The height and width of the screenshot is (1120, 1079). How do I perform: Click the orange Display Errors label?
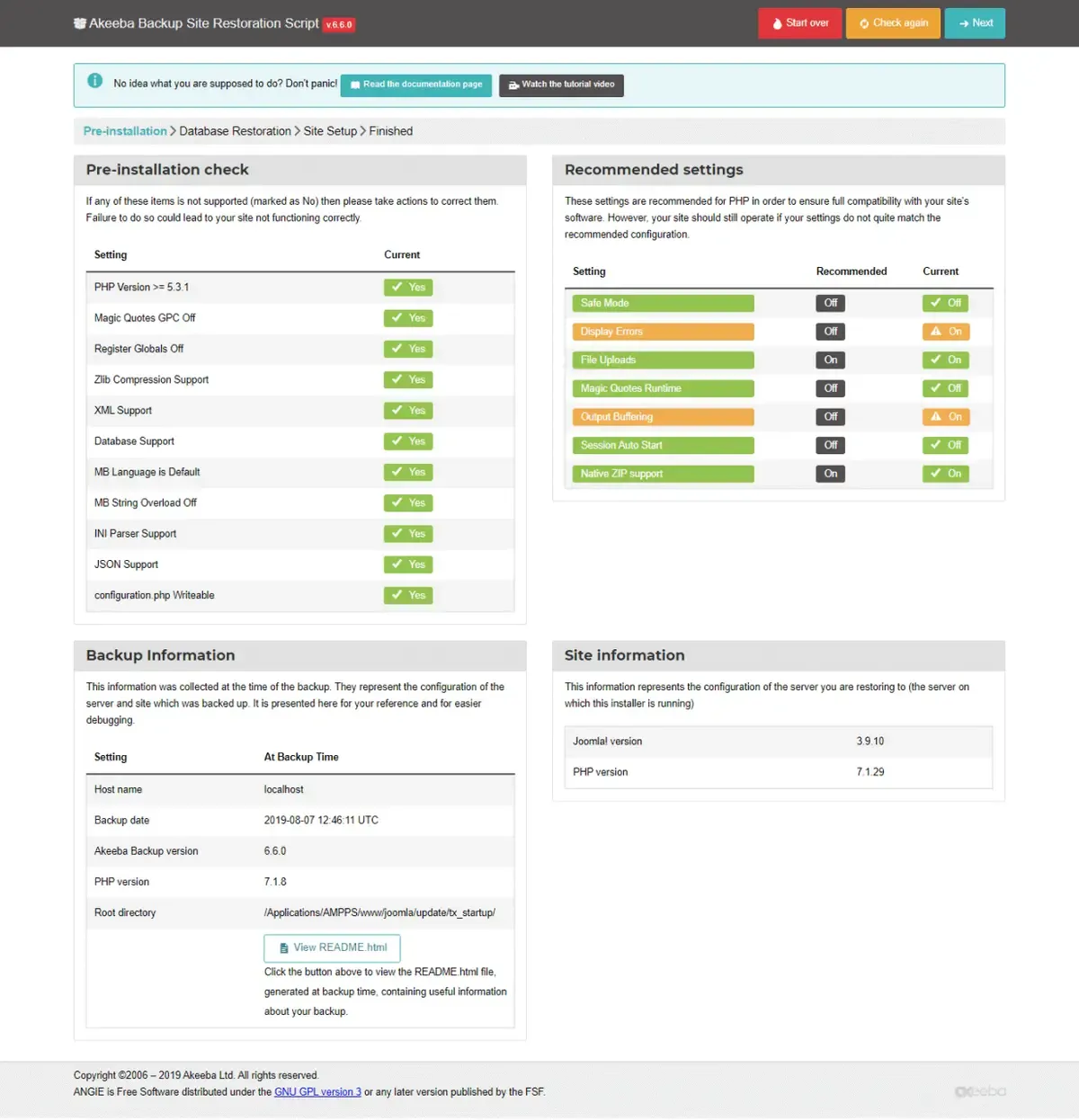click(663, 332)
